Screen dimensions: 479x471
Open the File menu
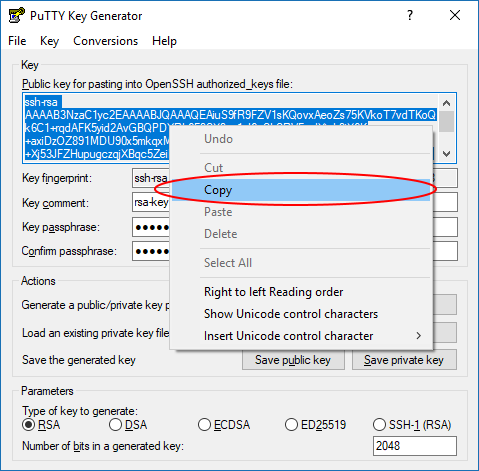tap(17, 41)
